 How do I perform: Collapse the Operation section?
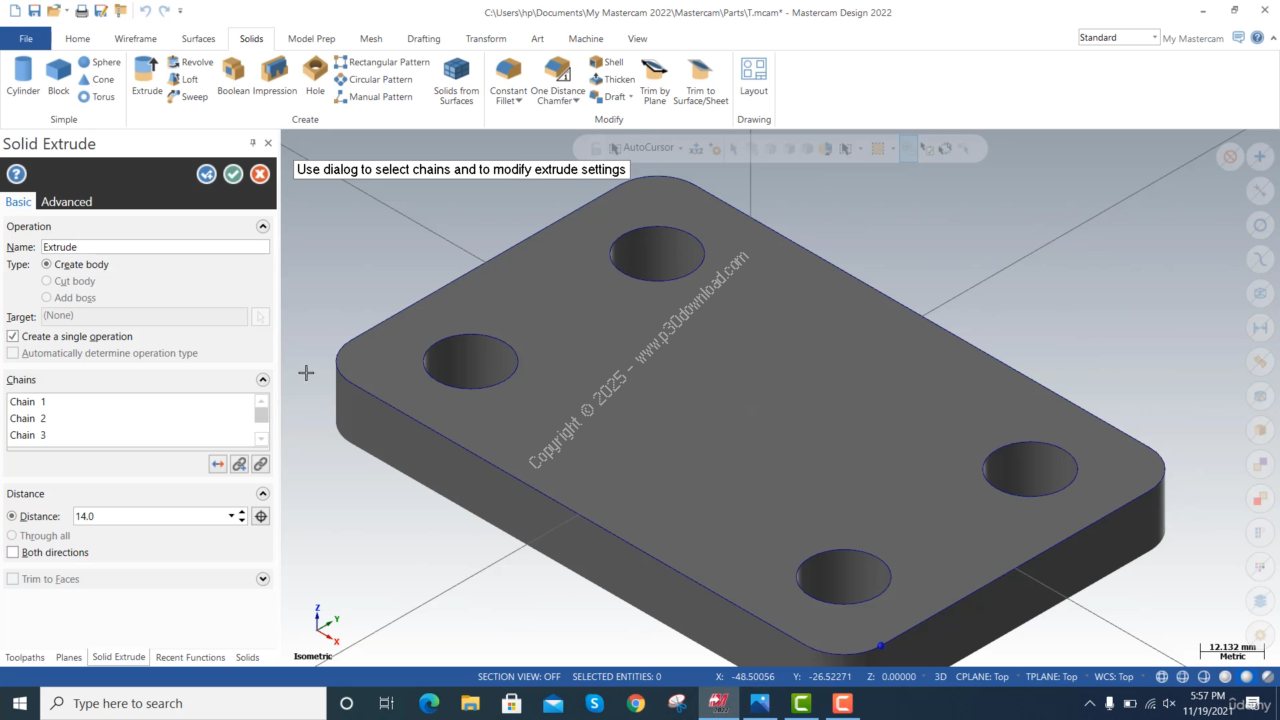pos(263,227)
